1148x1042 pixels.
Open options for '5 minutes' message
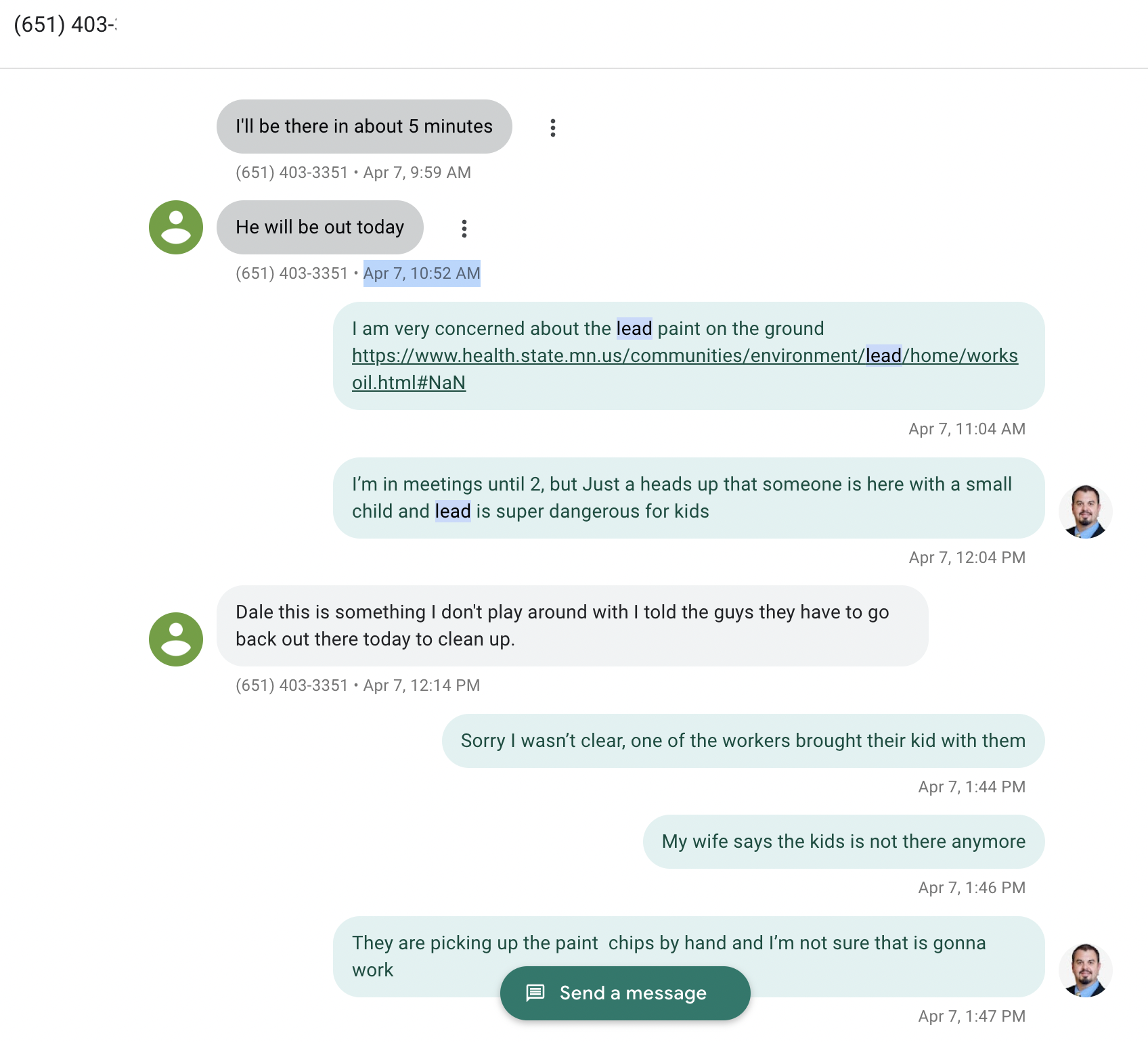[x=553, y=128]
